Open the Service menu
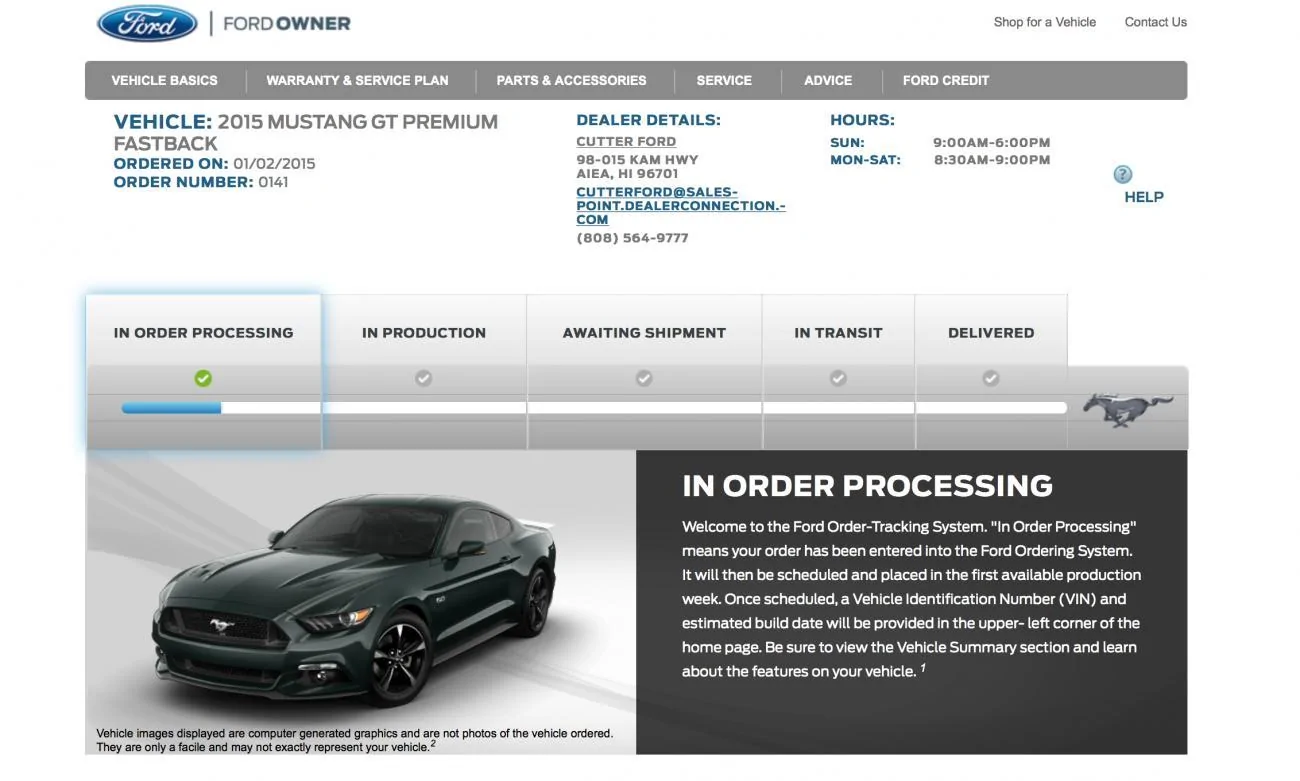 pos(724,80)
